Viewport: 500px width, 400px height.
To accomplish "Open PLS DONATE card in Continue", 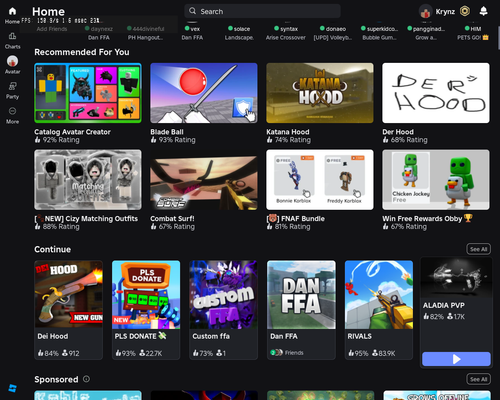I will click(x=146, y=310).
